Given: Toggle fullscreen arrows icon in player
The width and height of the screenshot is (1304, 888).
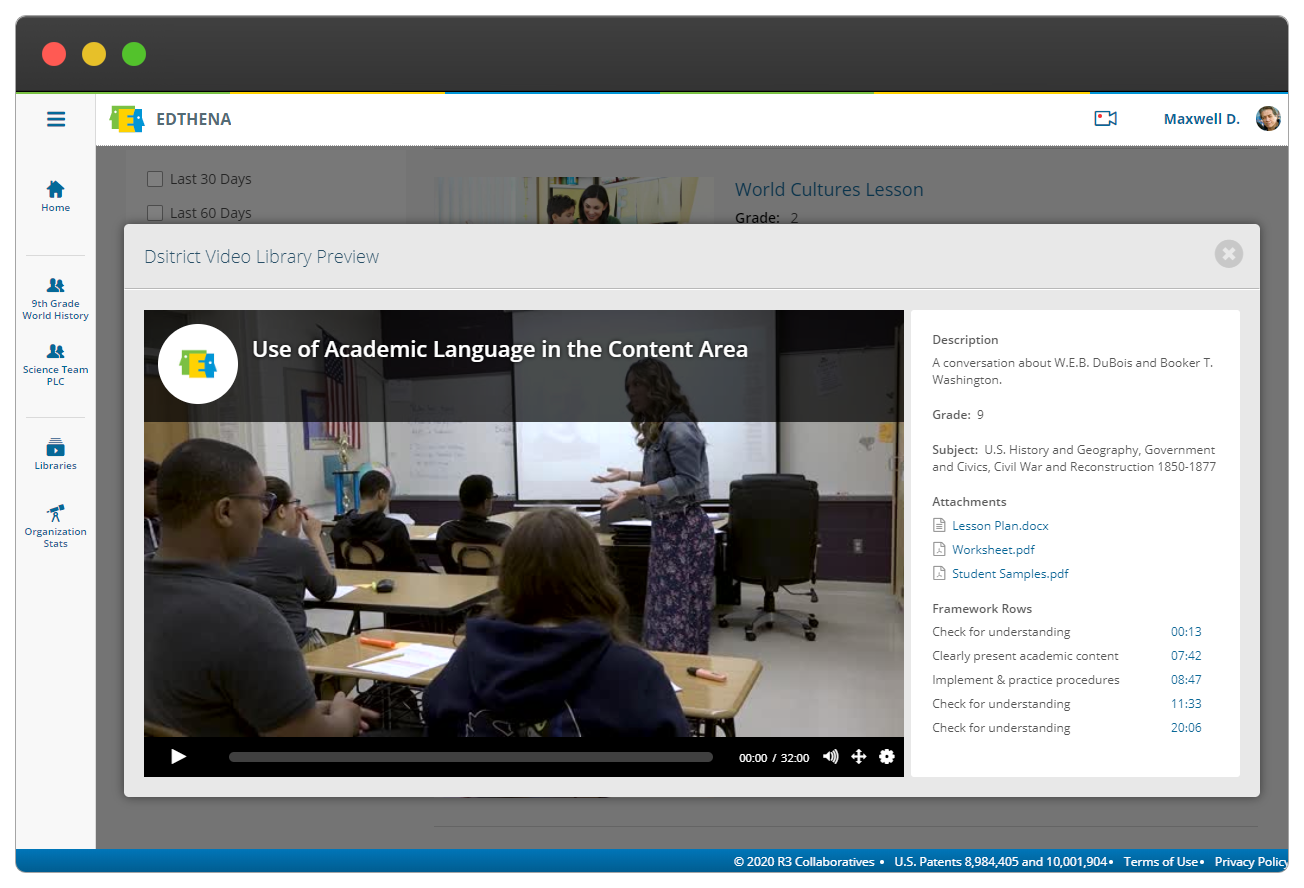Looking at the screenshot, I should pos(858,757).
